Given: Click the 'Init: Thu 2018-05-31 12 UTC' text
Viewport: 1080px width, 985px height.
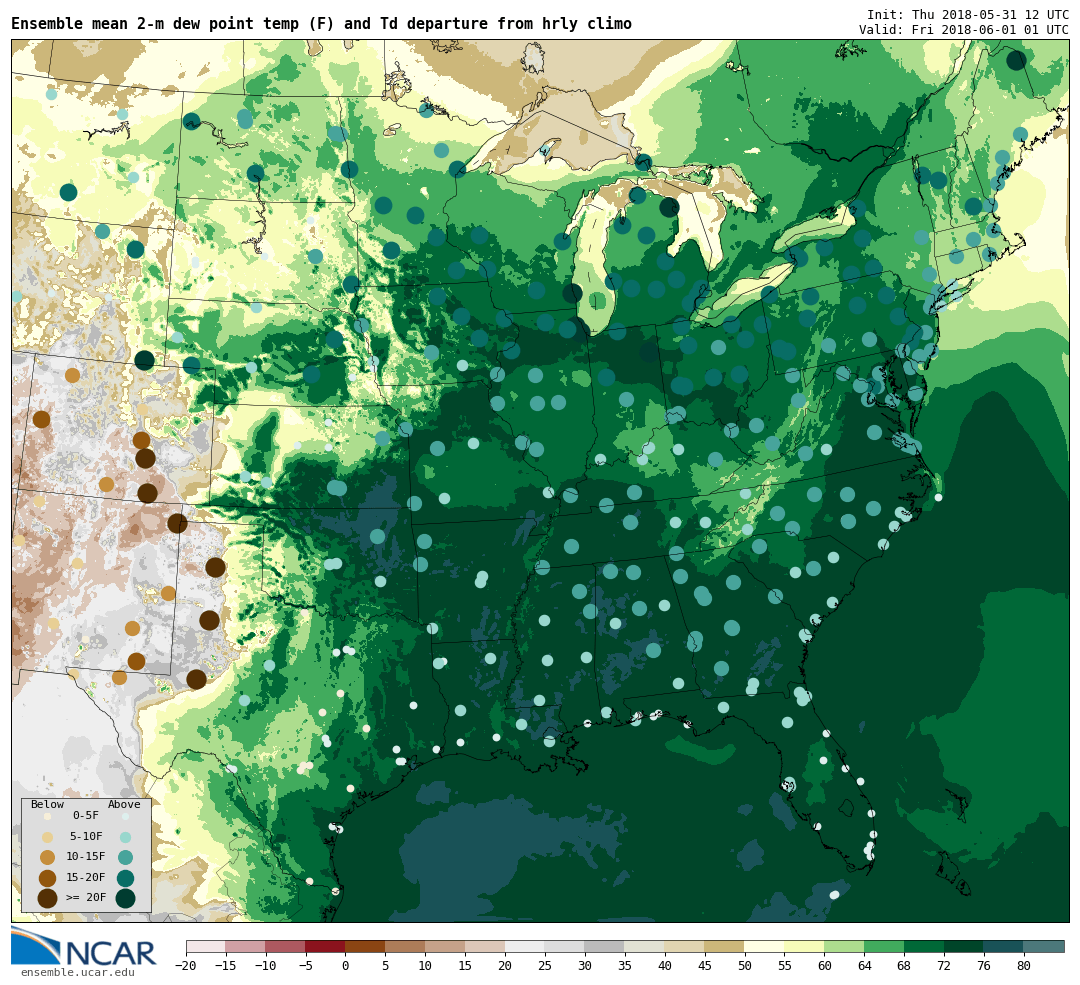Looking at the screenshot, I should (968, 14).
